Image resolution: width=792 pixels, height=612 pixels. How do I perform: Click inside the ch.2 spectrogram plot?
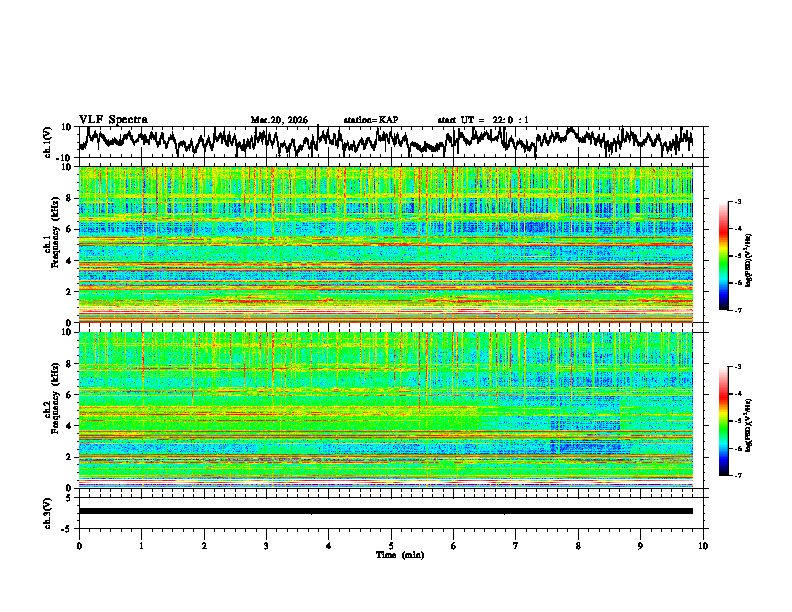386,410
